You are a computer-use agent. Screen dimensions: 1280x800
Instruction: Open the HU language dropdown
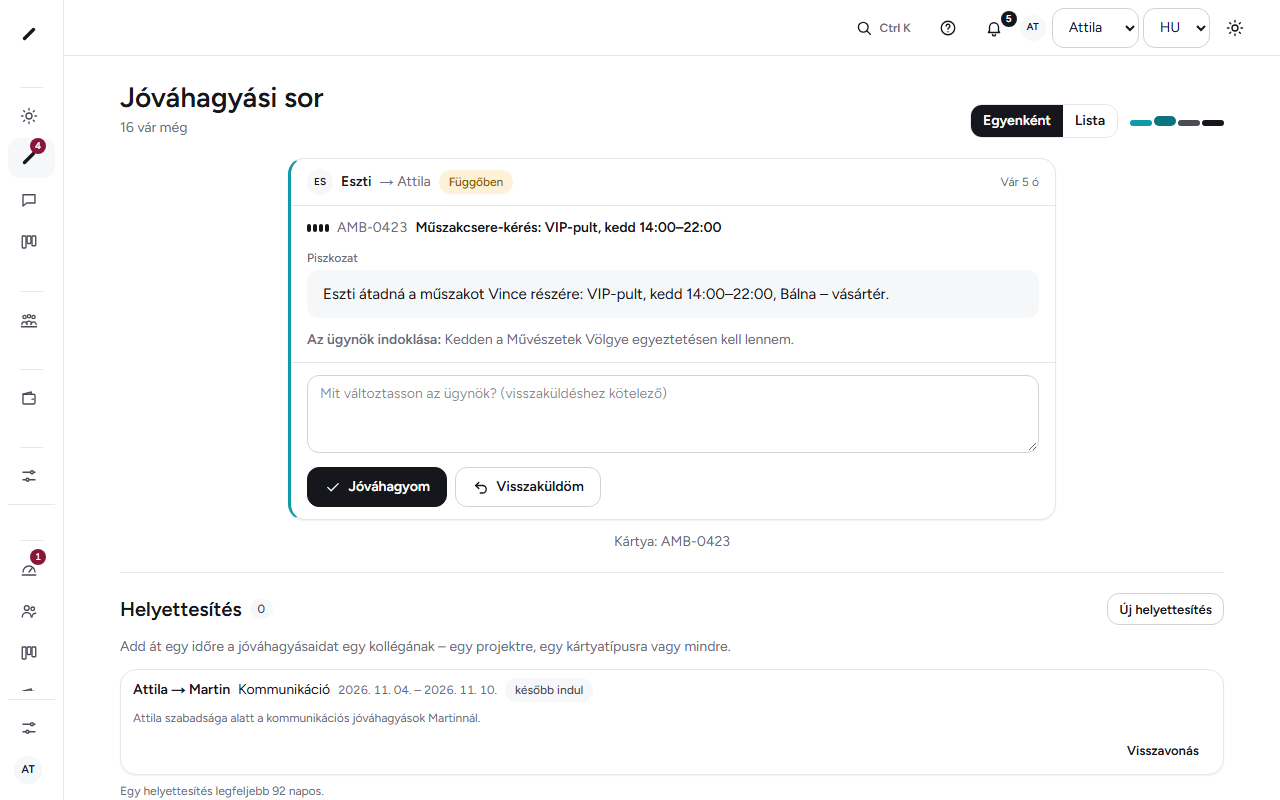[x=1176, y=28]
